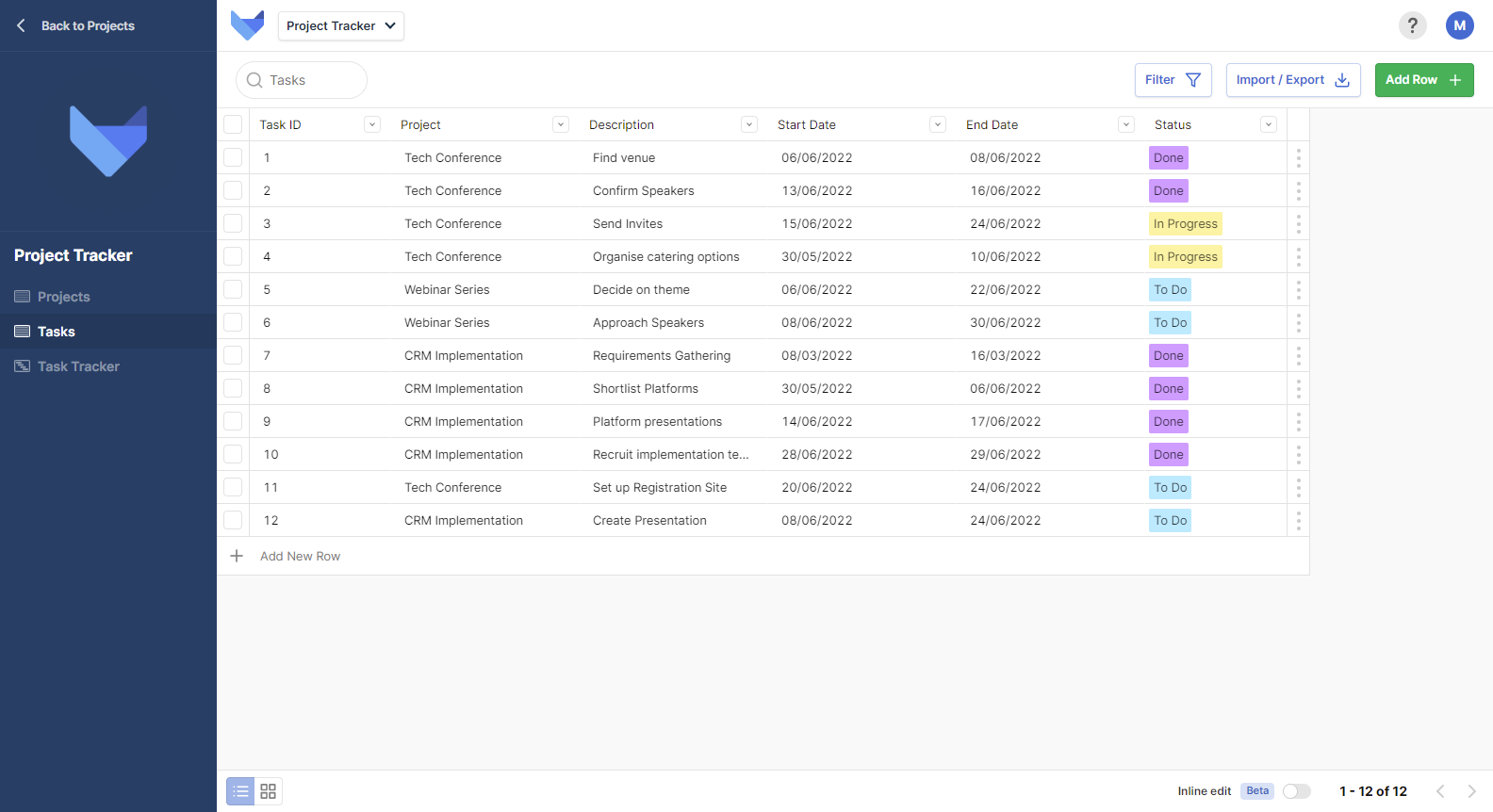This screenshot has height=812, width=1493.
Task: Go to next page arrow
Action: coord(1471,791)
